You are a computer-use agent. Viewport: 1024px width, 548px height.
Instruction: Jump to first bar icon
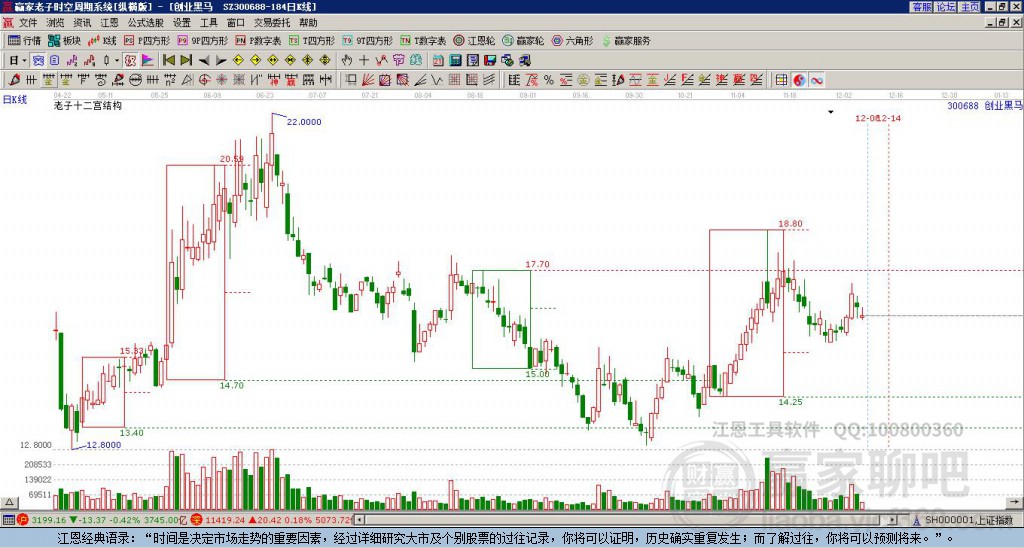[x=168, y=61]
